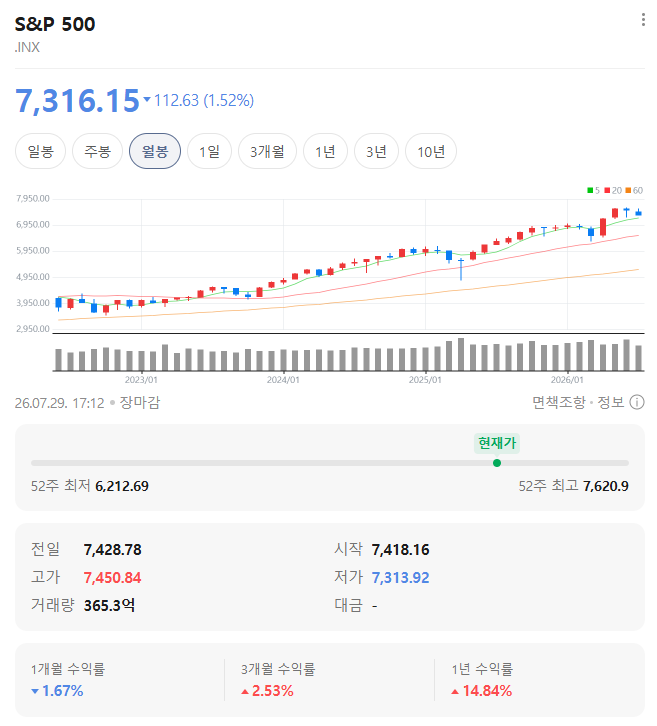Click the 7,950.00 y-axis label
The width and height of the screenshot is (657, 726).
point(32,199)
